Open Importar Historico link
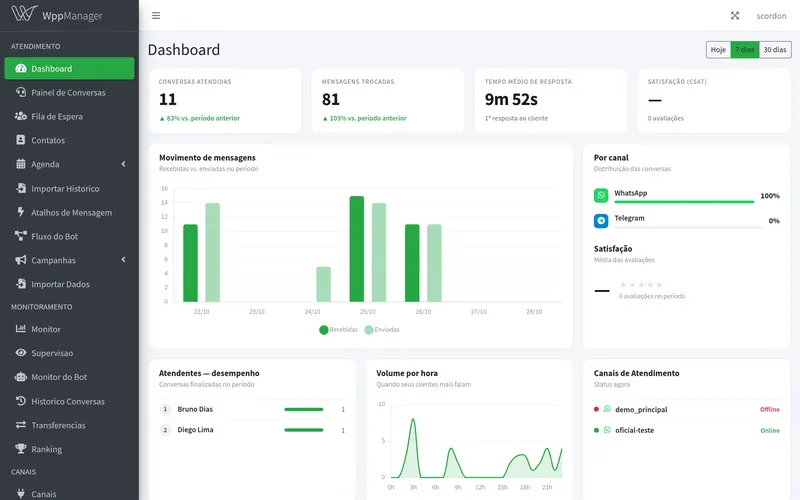The width and height of the screenshot is (800, 500). click(x=69, y=188)
